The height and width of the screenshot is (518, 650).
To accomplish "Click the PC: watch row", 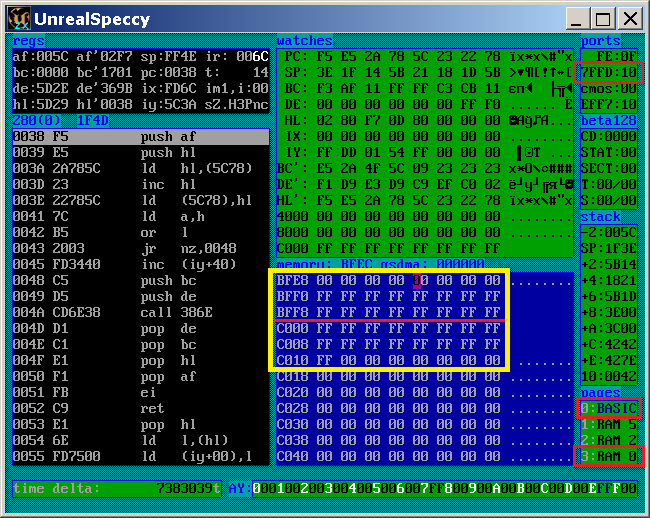I will (425, 57).
